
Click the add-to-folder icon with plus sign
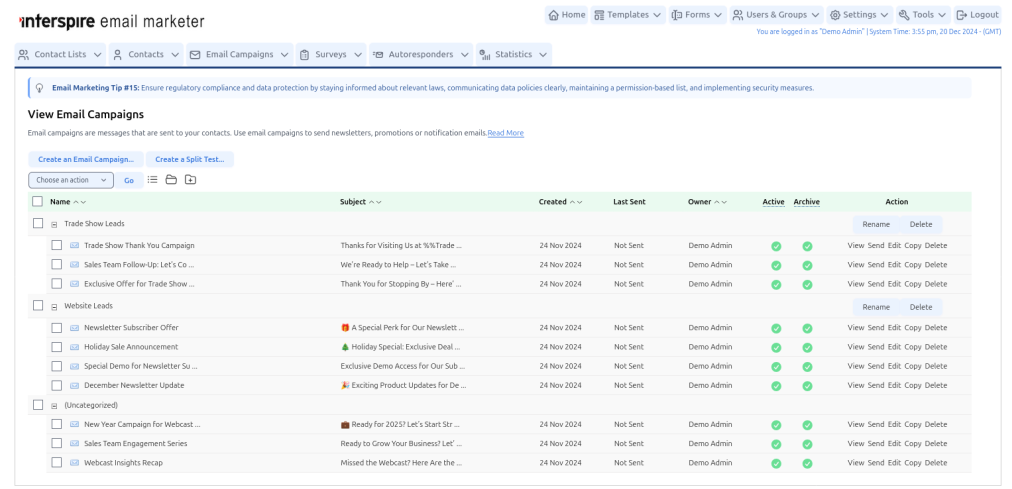coord(190,180)
